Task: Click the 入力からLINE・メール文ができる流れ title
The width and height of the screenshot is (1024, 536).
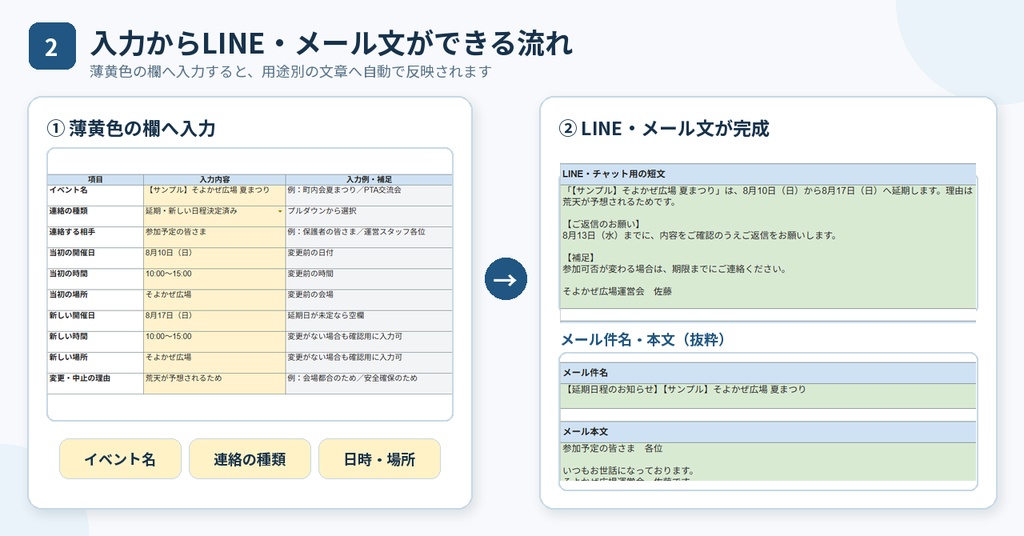Action: pyautogui.click(x=331, y=44)
